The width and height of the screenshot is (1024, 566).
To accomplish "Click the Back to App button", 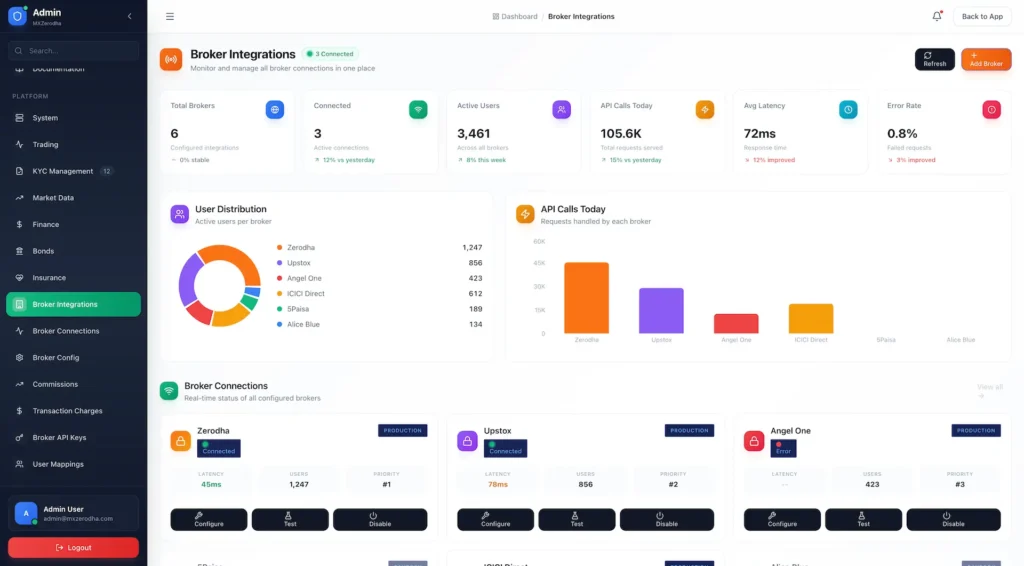I will (x=982, y=16).
